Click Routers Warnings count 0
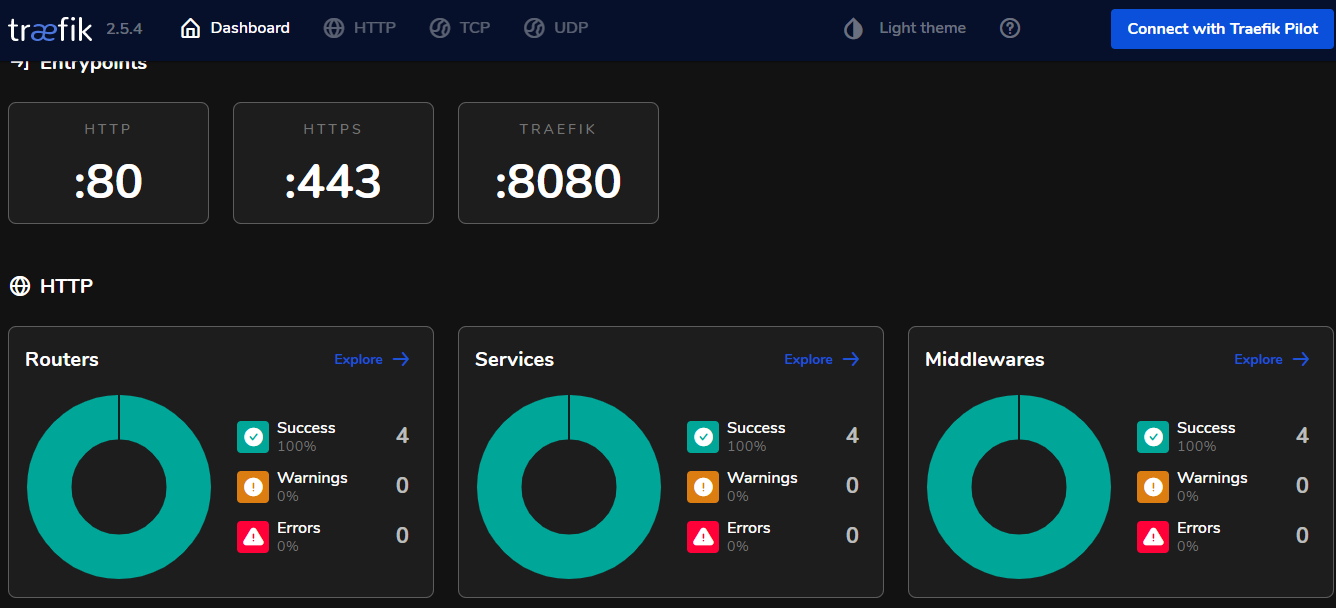This screenshot has width=1336, height=608. pos(402,486)
